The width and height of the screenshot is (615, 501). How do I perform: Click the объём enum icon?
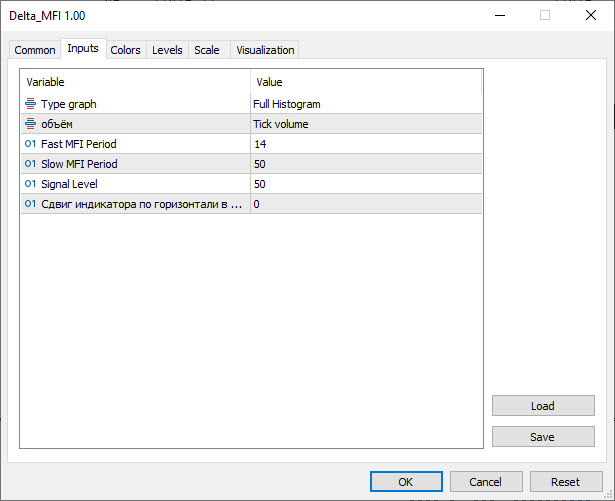[x=30, y=124]
